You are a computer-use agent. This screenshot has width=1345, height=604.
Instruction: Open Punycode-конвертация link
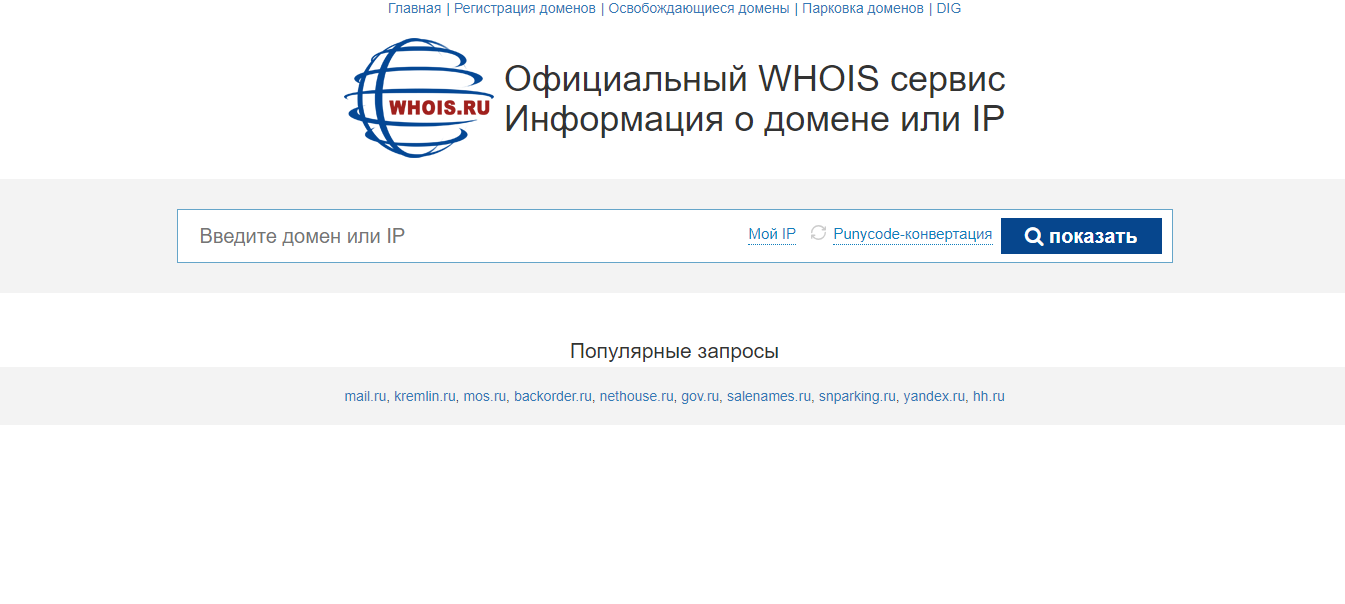(912, 234)
